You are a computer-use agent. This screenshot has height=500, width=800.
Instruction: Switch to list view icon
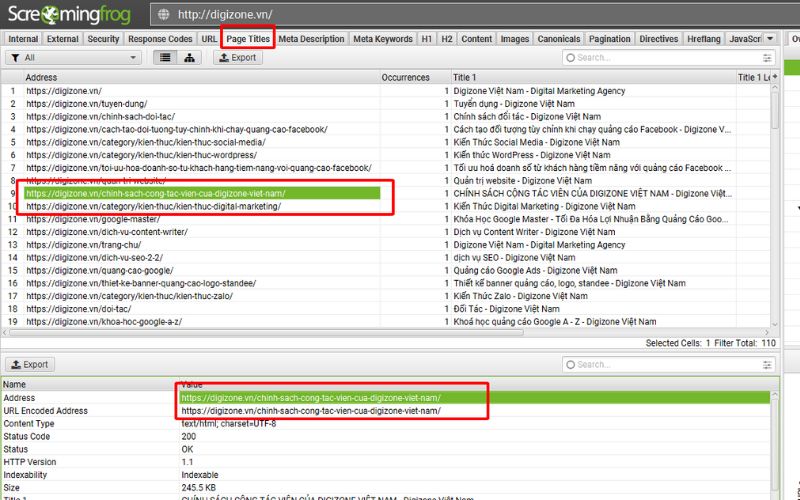[x=165, y=58]
